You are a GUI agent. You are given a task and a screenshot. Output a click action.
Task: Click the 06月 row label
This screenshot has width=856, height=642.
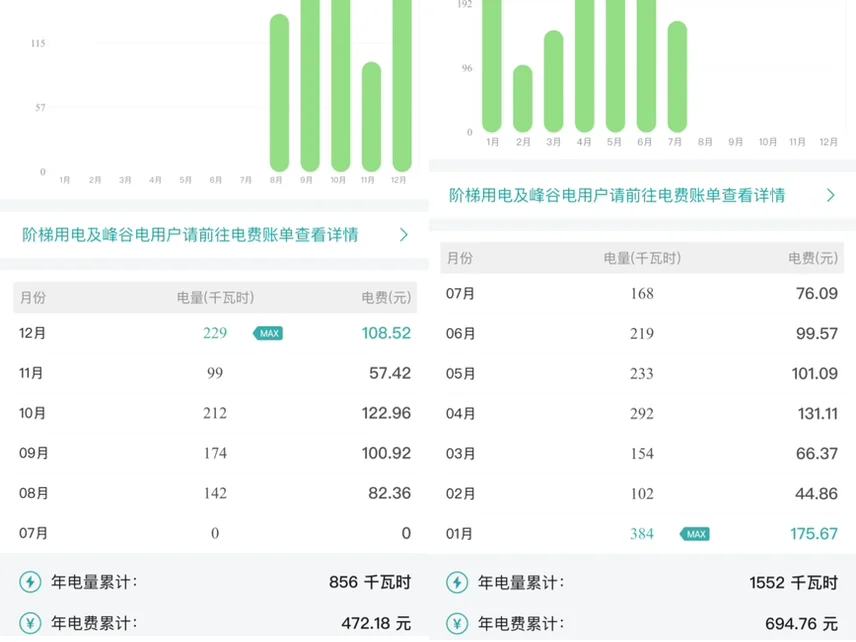460,334
